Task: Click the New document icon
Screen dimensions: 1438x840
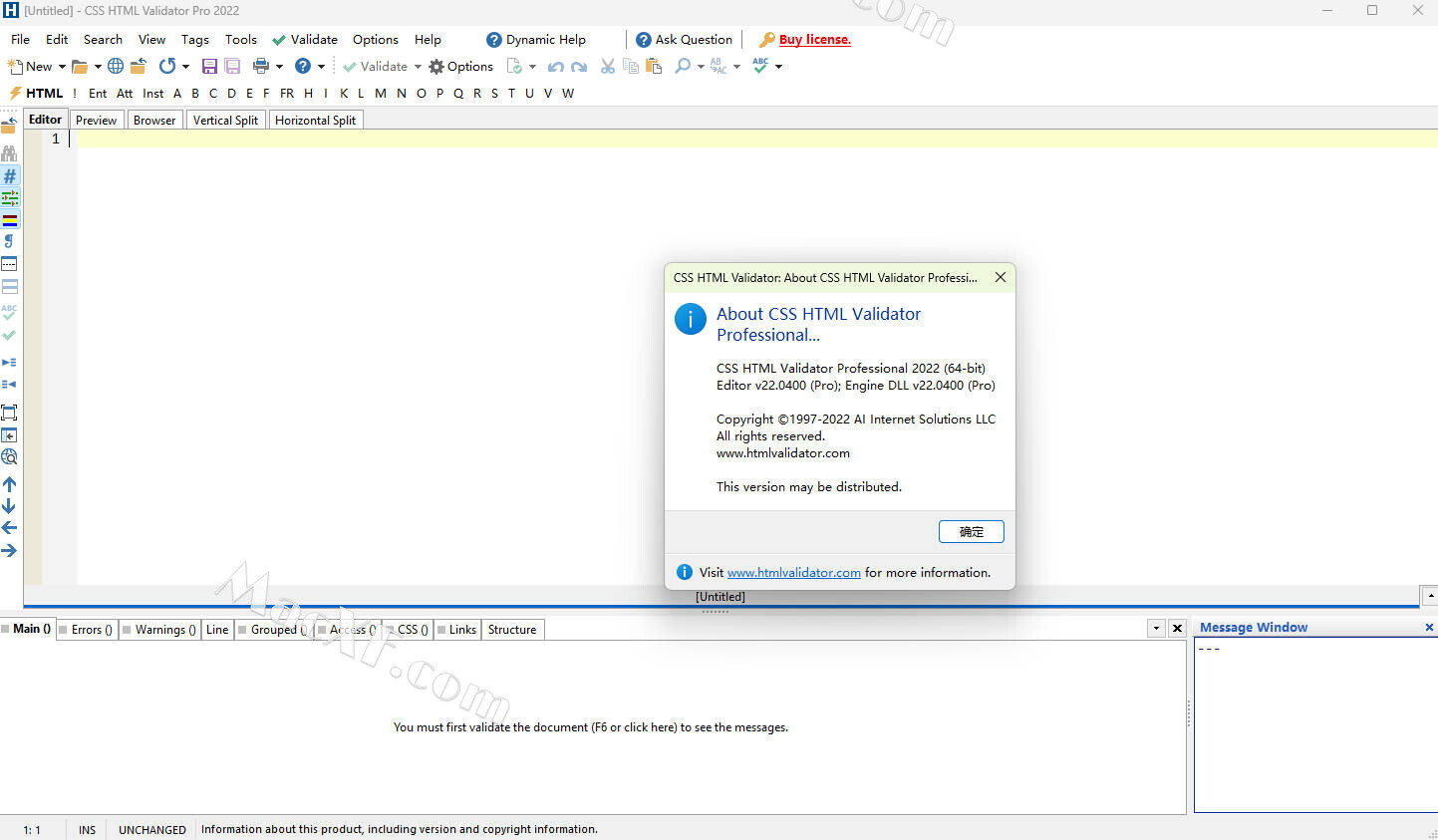Action: [x=15, y=67]
